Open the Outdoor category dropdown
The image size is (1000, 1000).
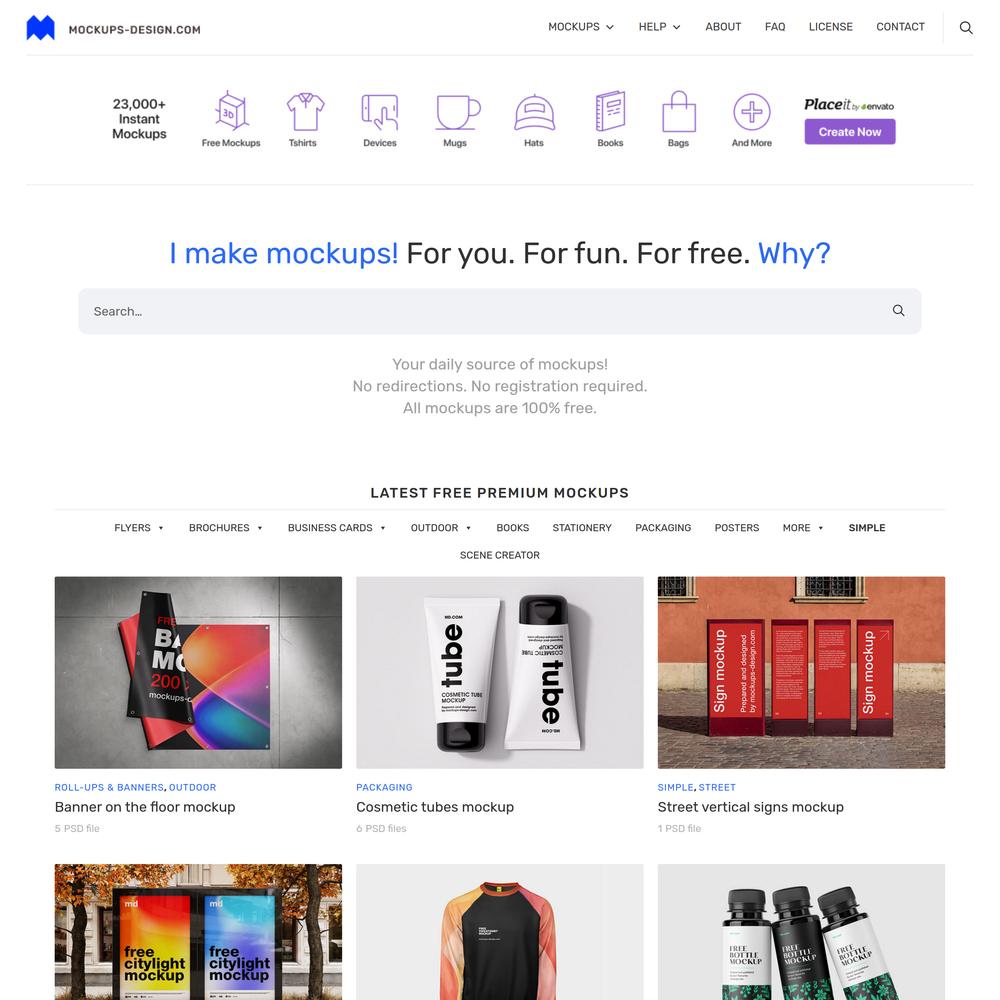(441, 527)
